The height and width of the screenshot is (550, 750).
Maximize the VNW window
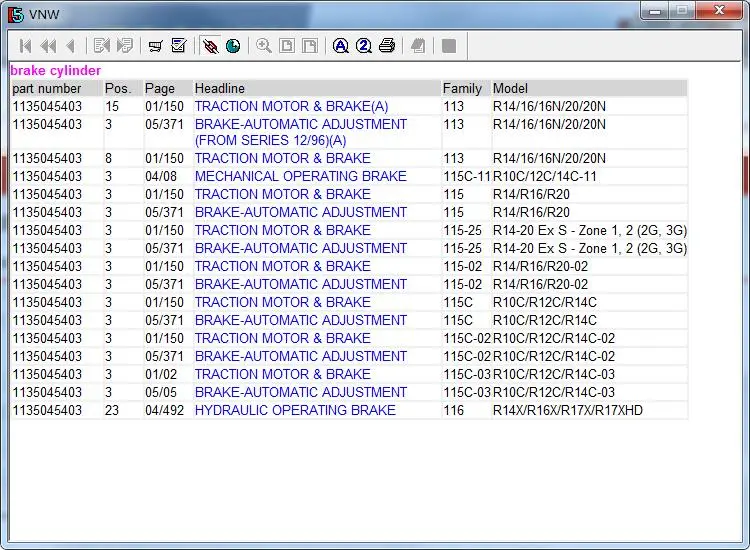click(682, 11)
